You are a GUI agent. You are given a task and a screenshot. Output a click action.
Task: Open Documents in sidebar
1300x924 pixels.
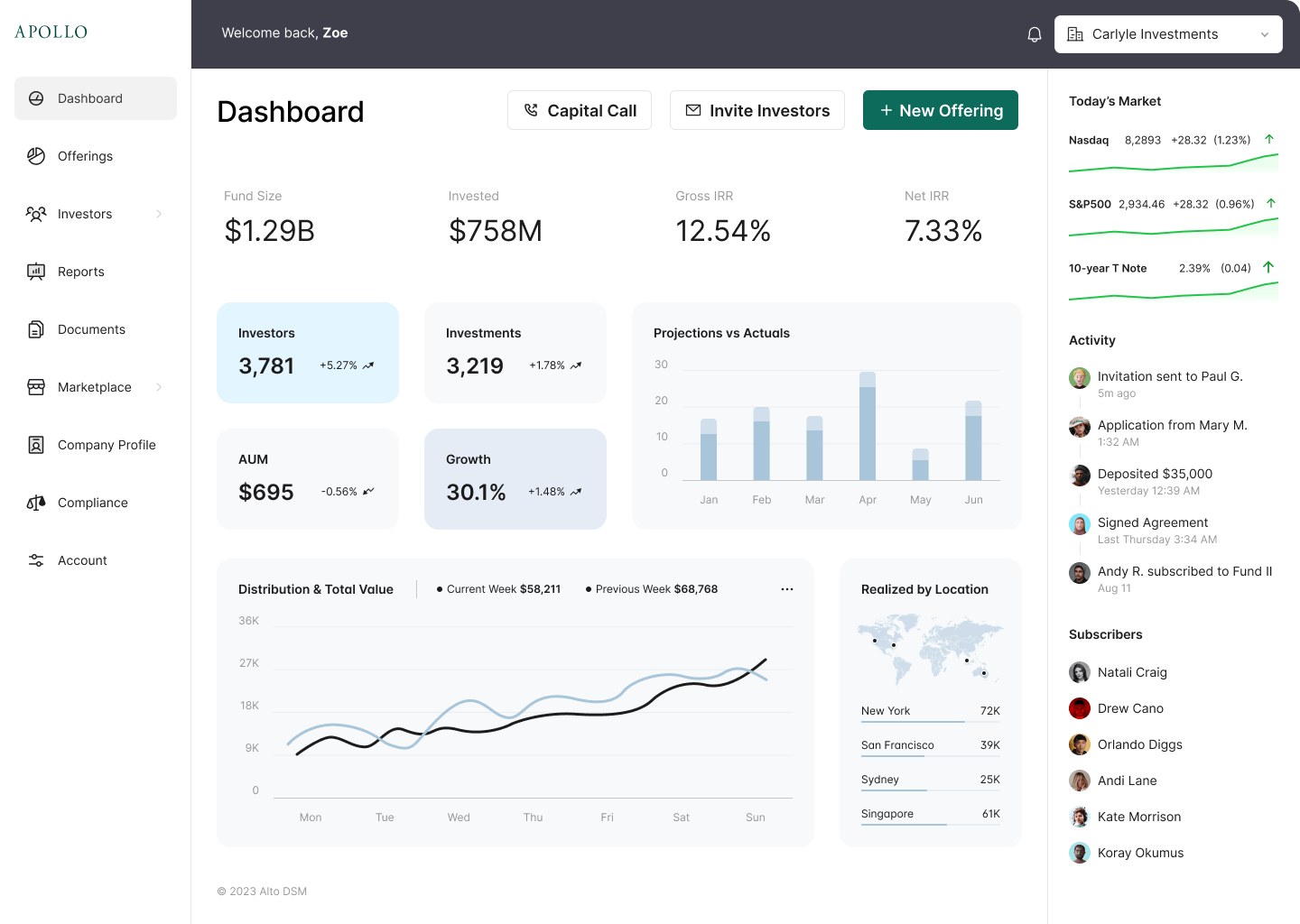(96, 329)
